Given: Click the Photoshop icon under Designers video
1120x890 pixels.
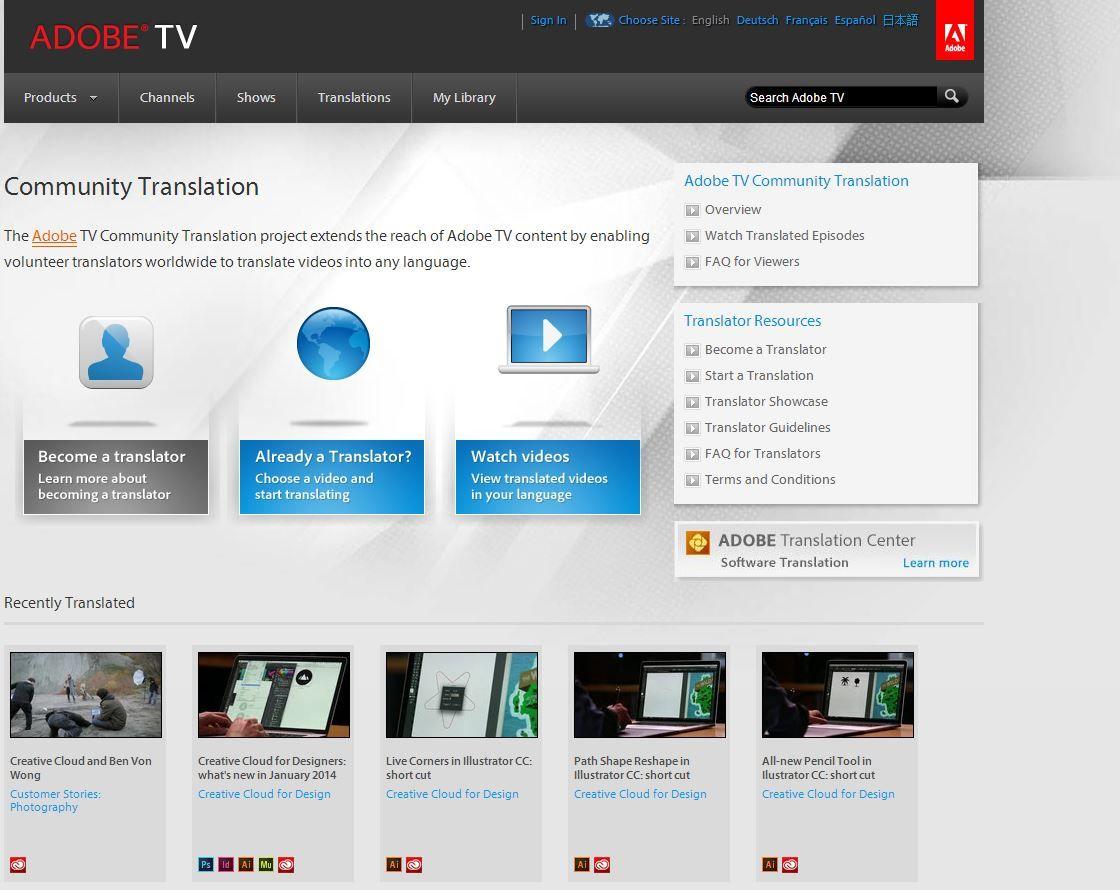Looking at the screenshot, I should pyautogui.click(x=205, y=865).
